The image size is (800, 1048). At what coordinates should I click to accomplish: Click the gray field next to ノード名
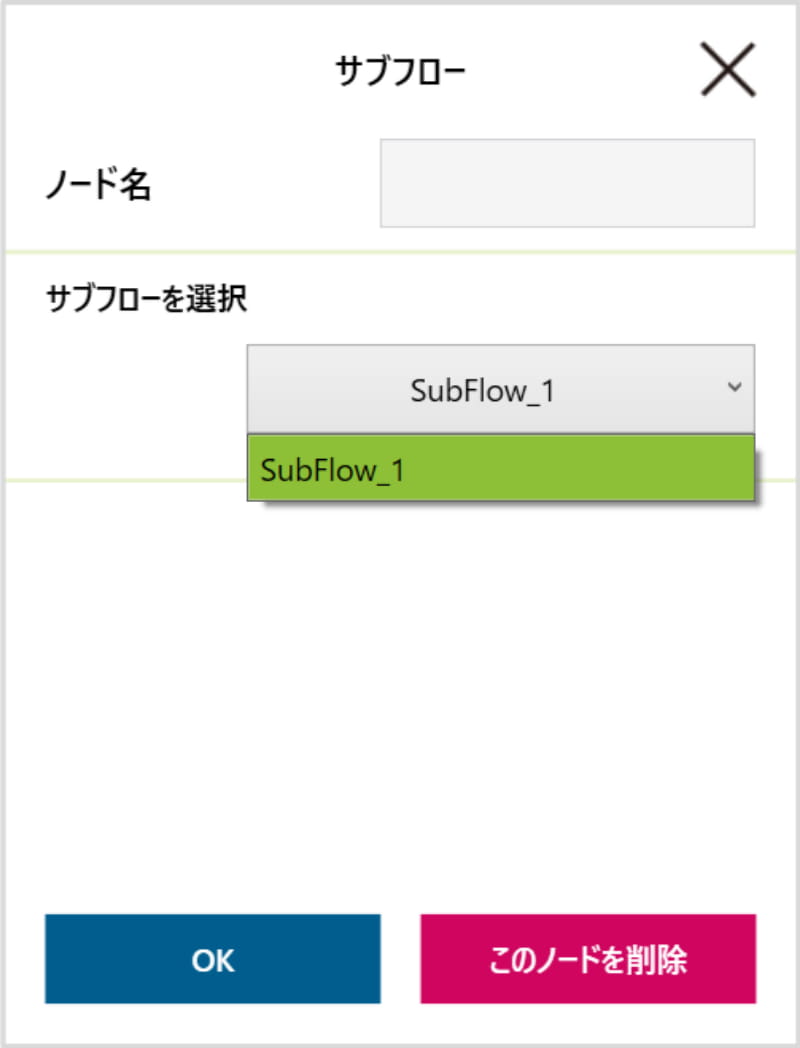pyautogui.click(x=567, y=183)
